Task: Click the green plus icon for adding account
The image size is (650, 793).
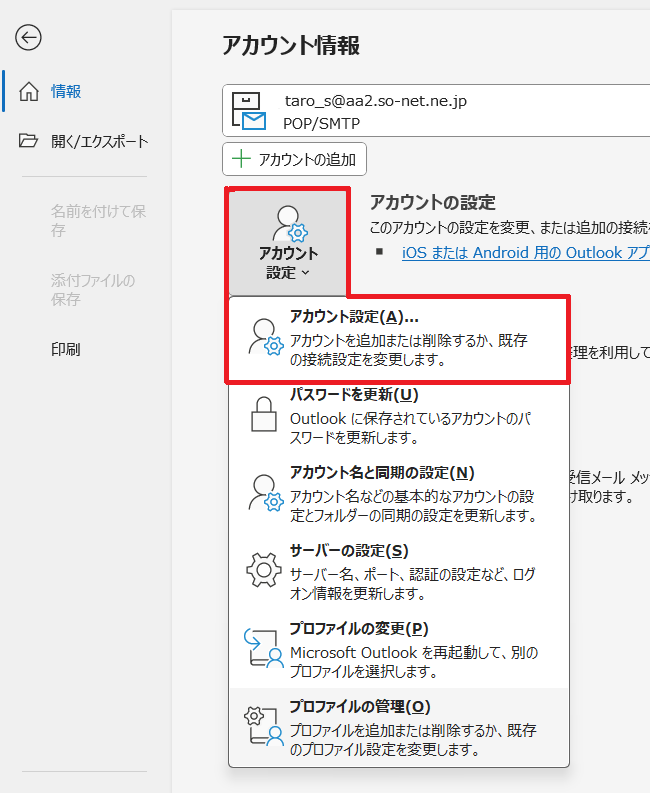Action: pos(241,159)
